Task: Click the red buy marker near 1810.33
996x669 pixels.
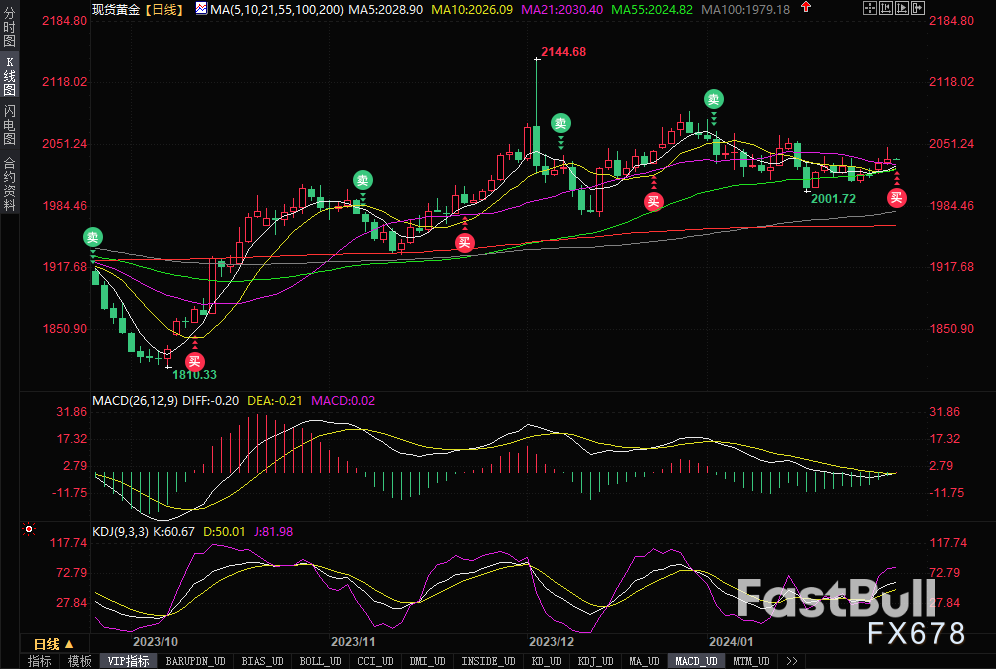Action: [x=195, y=361]
